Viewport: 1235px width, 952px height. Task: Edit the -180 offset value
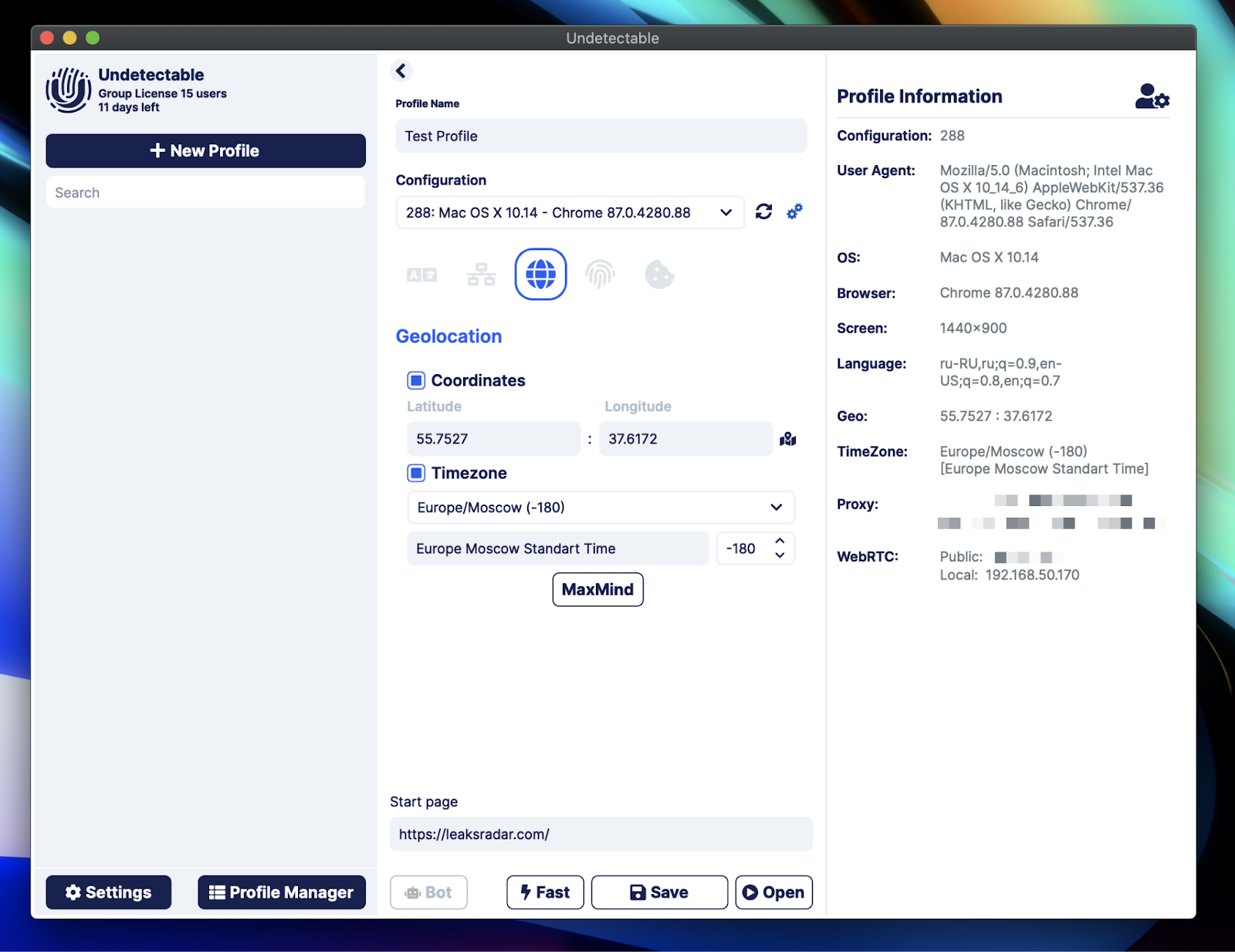coord(741,549)
